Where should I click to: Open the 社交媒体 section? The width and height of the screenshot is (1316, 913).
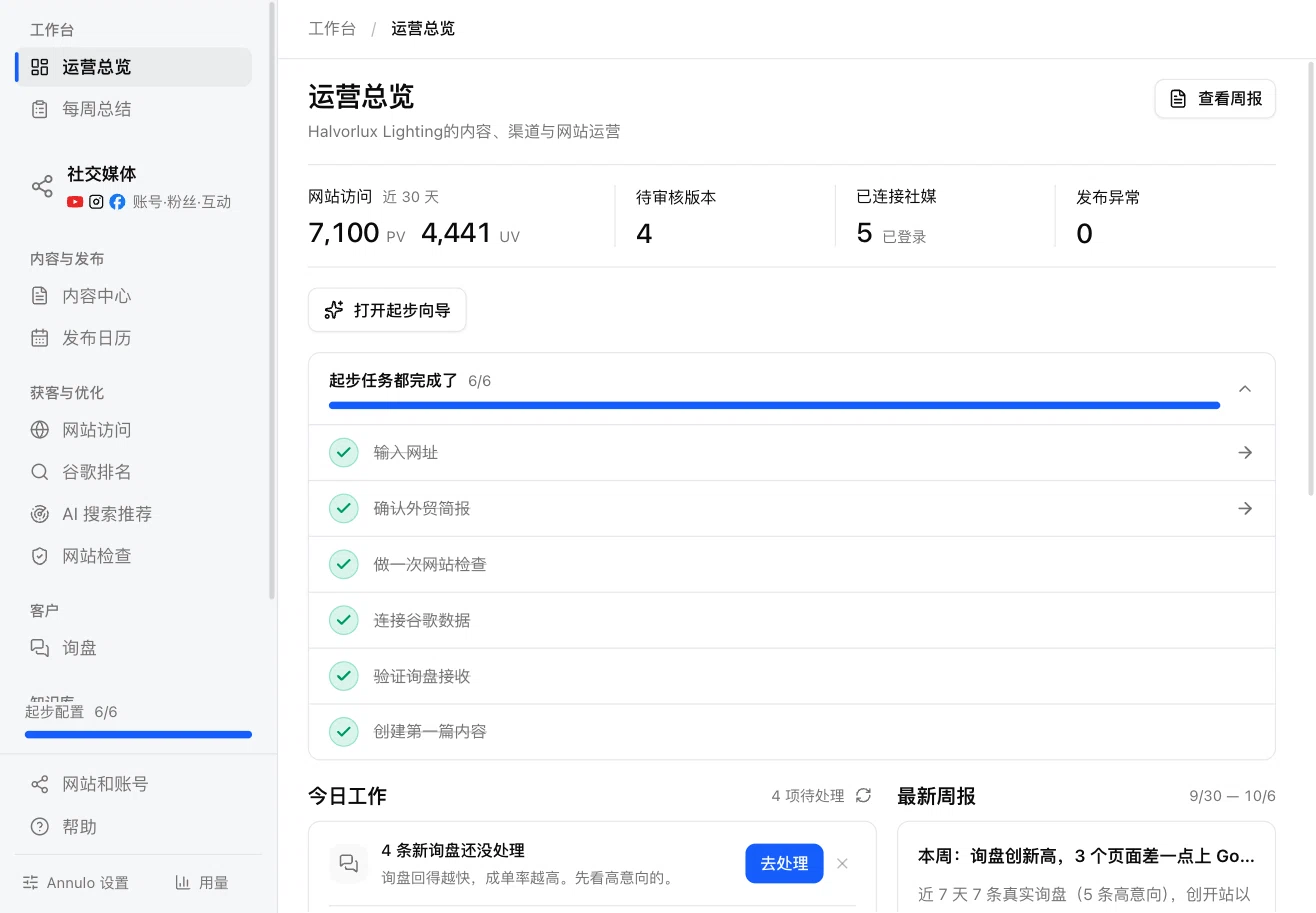[133, 187]
